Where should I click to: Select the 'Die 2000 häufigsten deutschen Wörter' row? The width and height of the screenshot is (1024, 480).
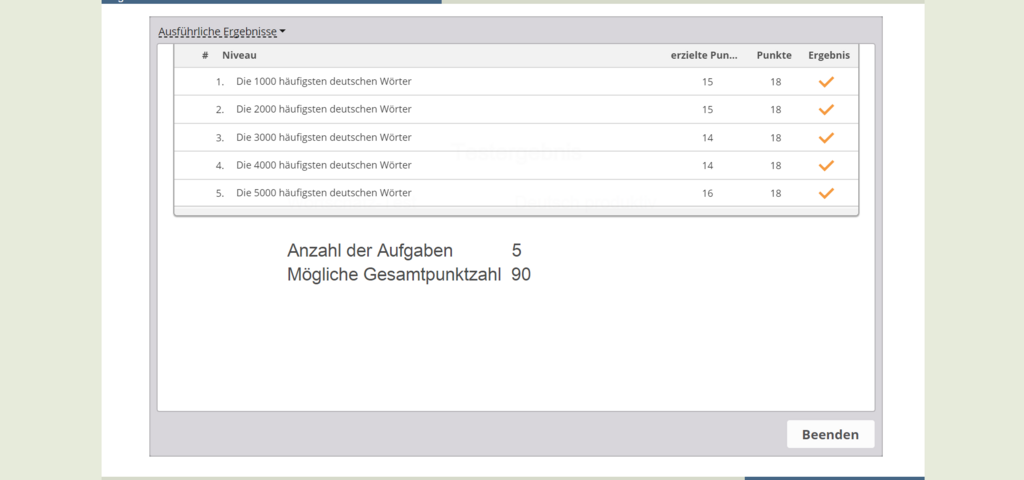516,109
